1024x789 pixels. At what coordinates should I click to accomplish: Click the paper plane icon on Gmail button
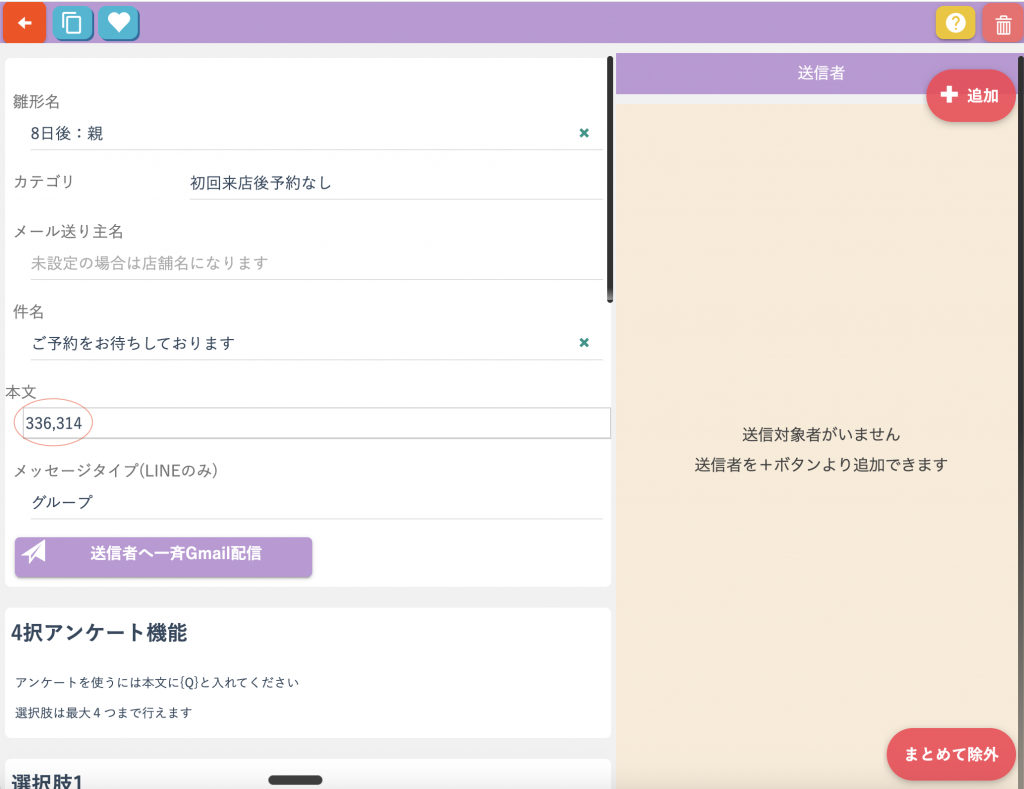click(x=34, y=553)
